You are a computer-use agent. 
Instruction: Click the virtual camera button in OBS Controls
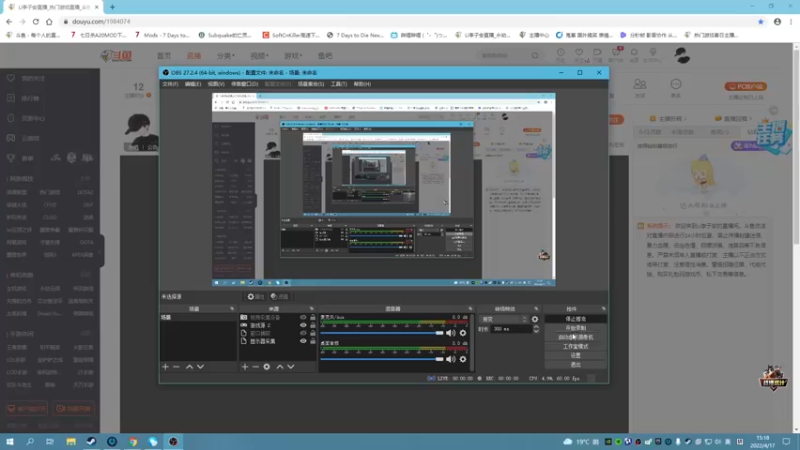click(x=576, y=337)
